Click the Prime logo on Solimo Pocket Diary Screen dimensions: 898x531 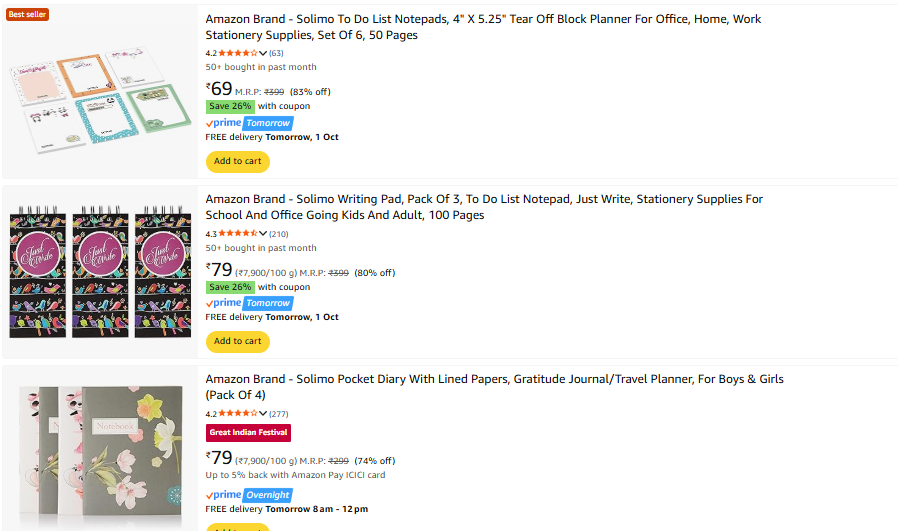(224, 495)
